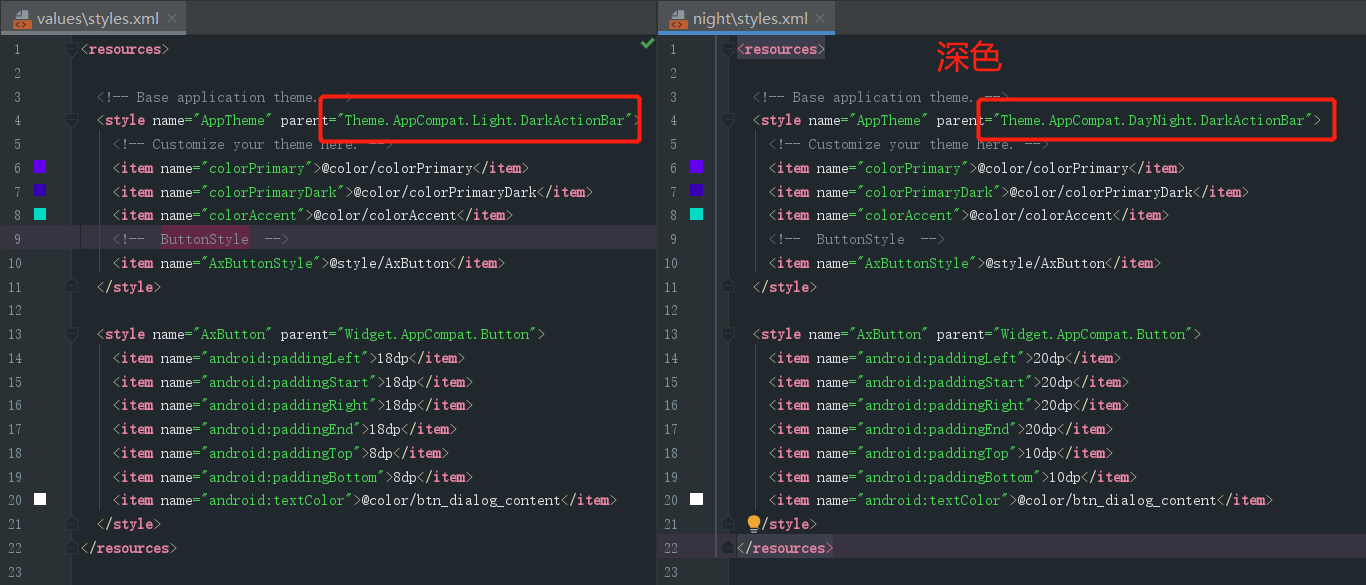Click @color/colorPrimary value in values\styles.xml
The image size is (1366, 585).
(397, 168)
